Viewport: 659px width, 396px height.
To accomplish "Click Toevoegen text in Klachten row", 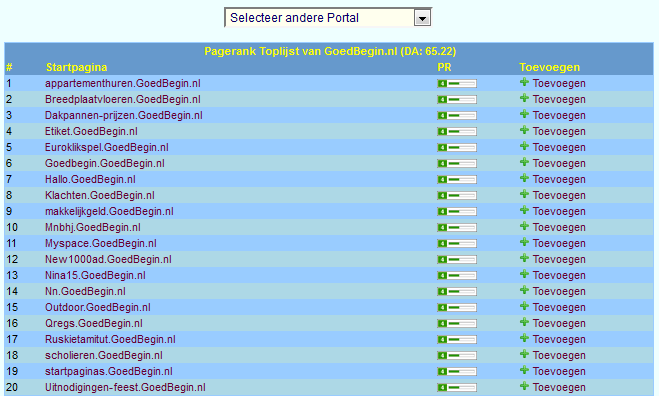I will [x=559, y=195].
